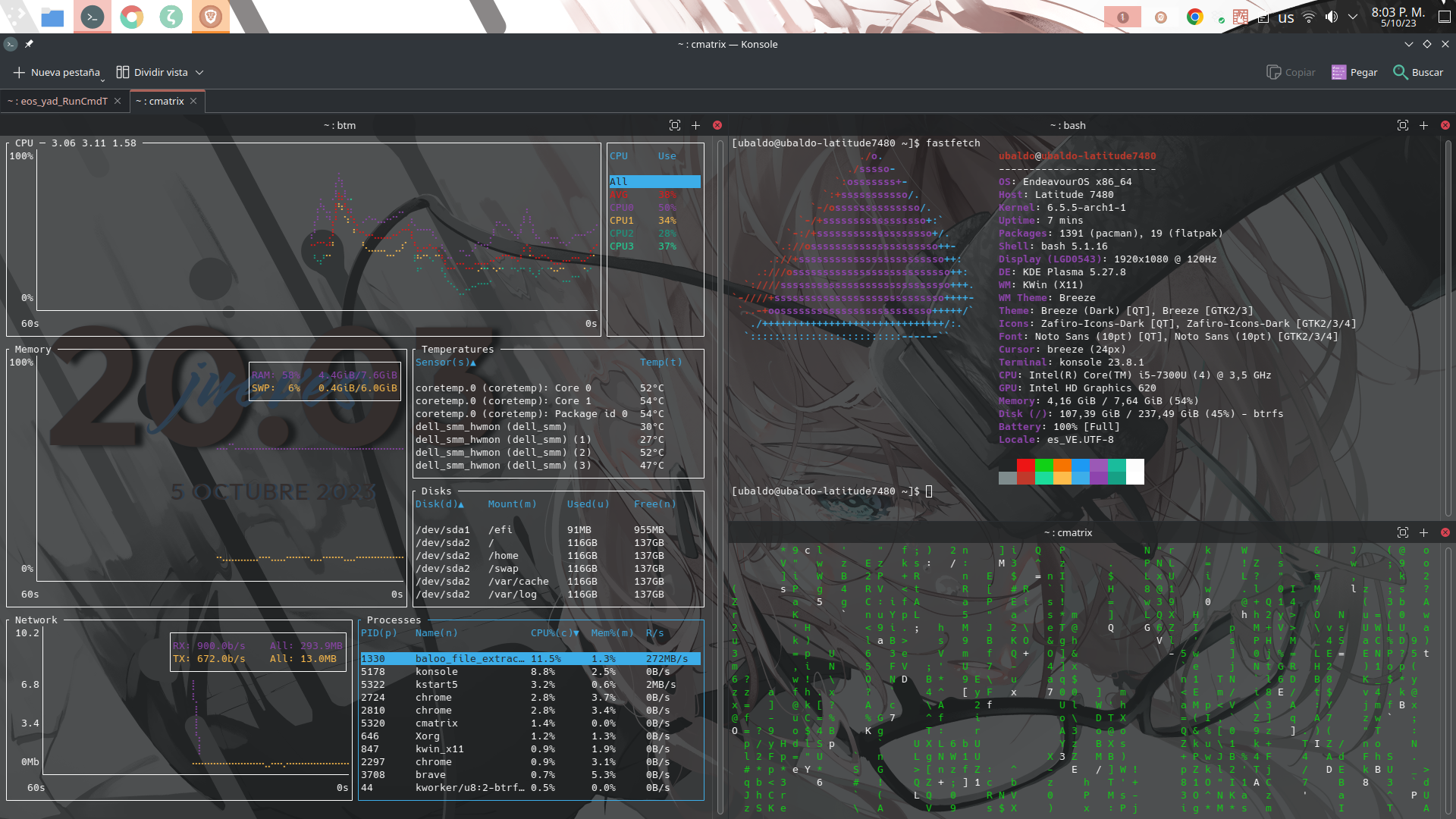Open the volume control tray icon
1456x819 pixels.
[1332, 17]
